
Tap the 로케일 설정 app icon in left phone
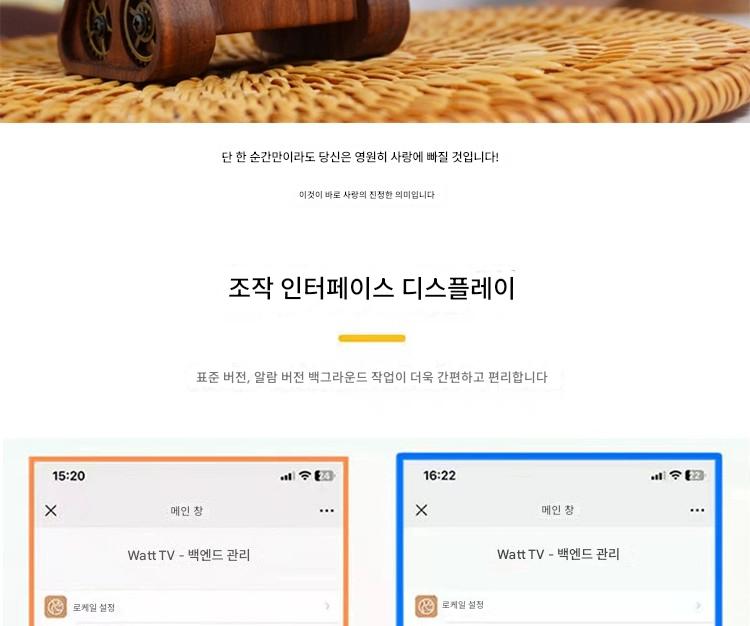click(x=55, y=606)
